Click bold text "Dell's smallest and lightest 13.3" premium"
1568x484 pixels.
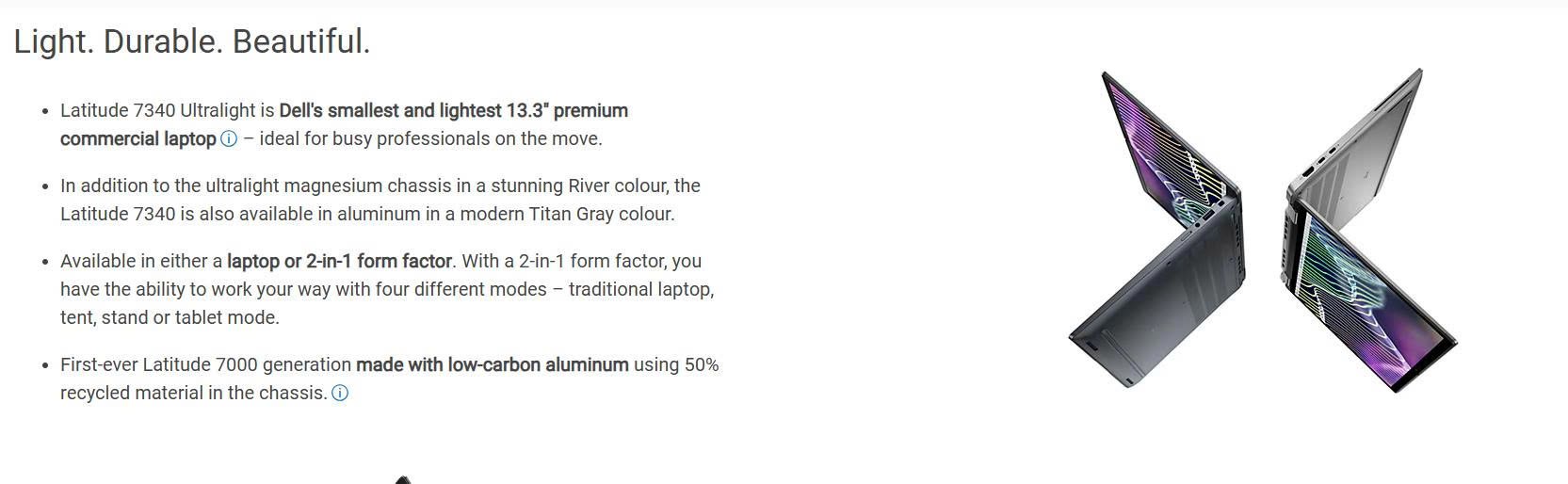point(453,111)
